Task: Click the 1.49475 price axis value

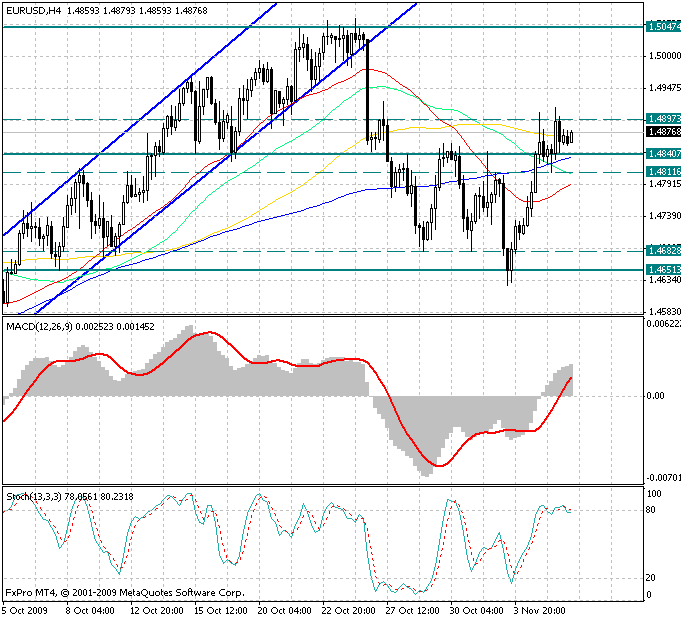Action: [x=664, y=88]
